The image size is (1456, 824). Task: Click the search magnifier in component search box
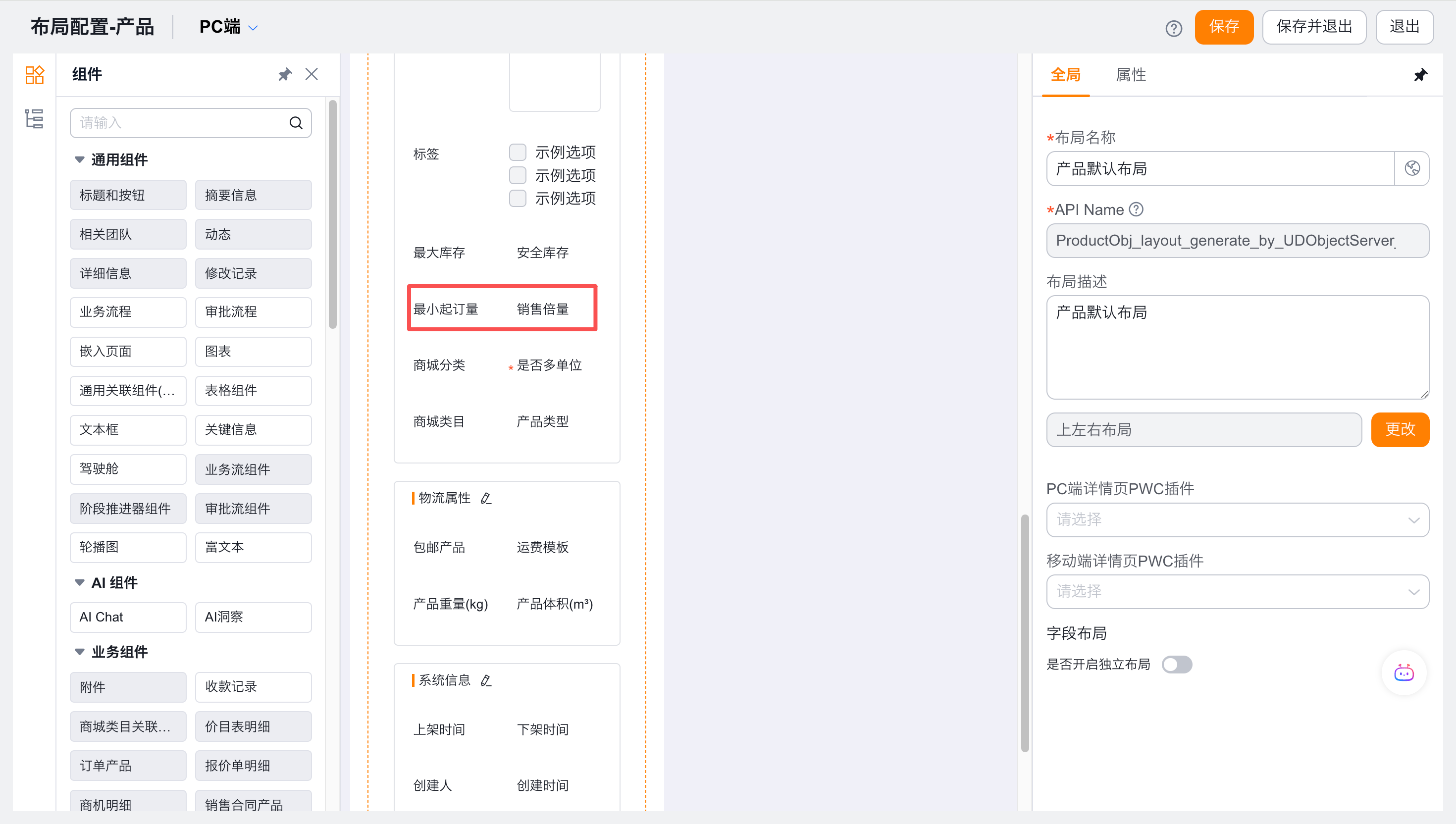click(x=296, y=123)
